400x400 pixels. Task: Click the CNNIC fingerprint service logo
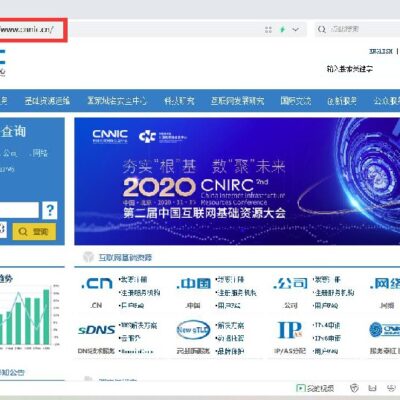coord(385,330)
